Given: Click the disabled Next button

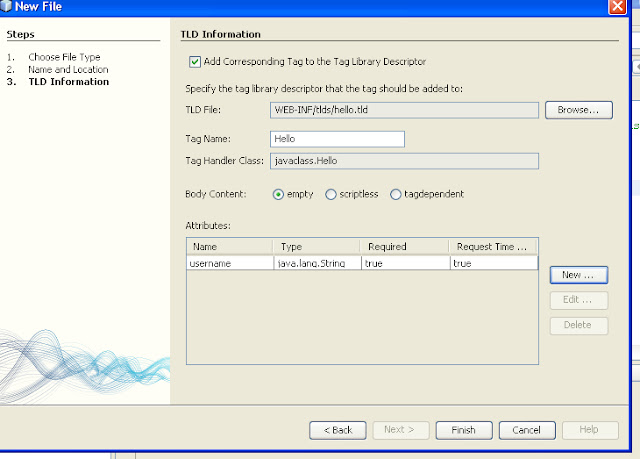Looking at the screenshot, I should (401, 430).
